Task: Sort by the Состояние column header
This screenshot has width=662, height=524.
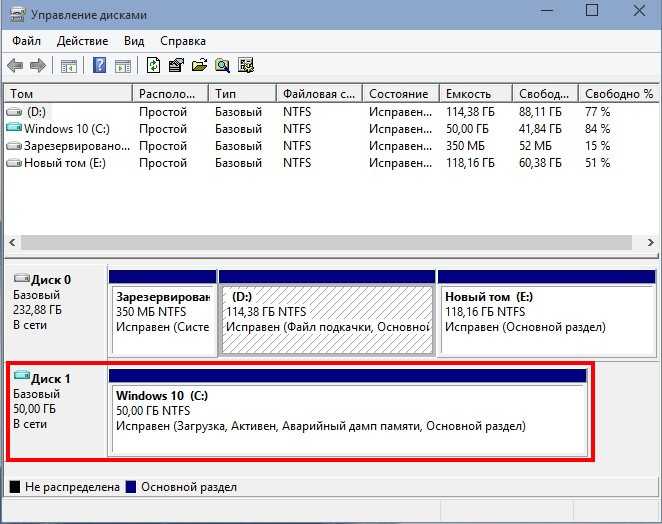Action: [401, 93]
